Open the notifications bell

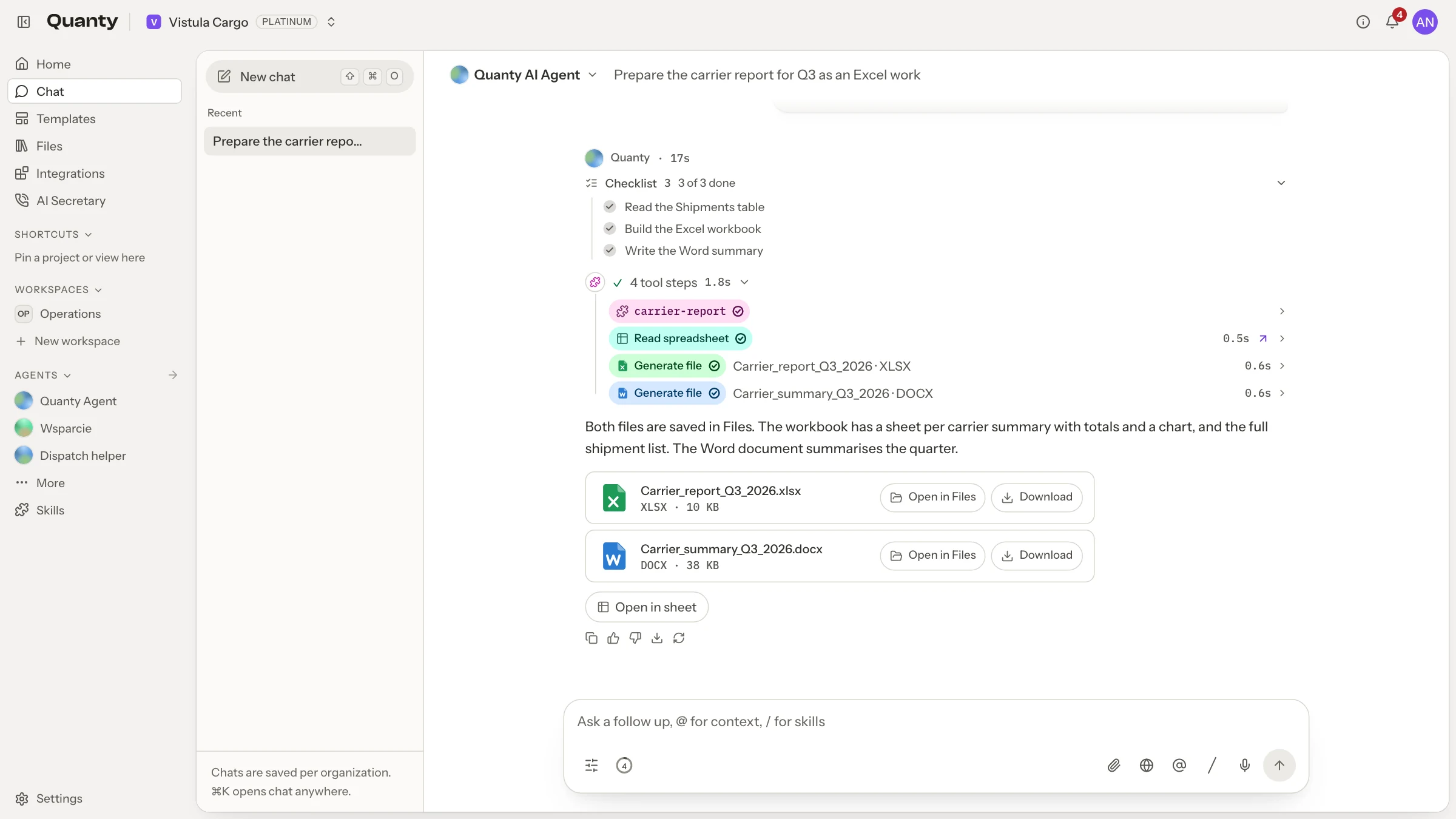1392,22
